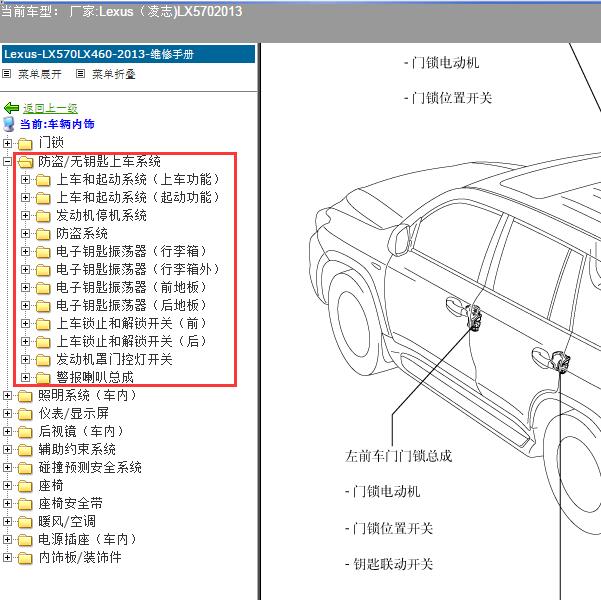Click the folder icon for 仪表/显示屏

25,414
